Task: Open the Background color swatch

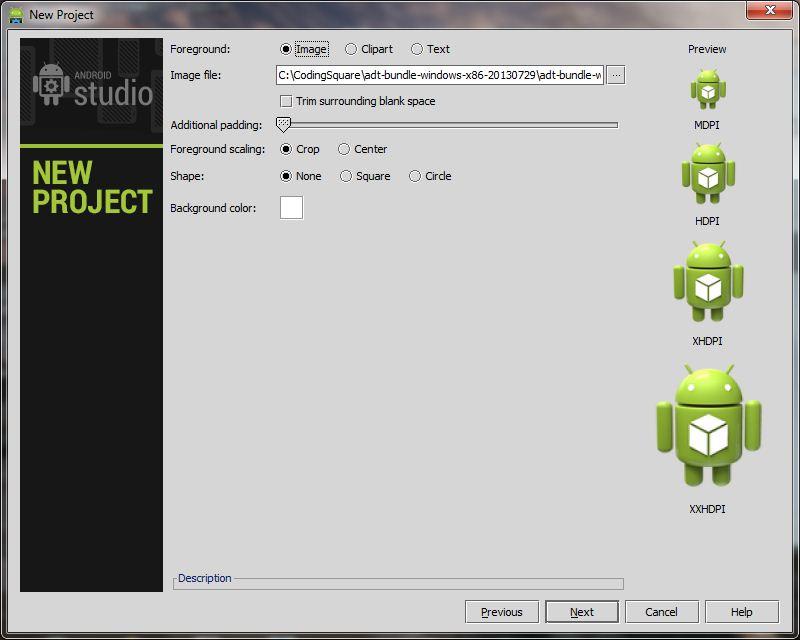Action: point(291,208)
